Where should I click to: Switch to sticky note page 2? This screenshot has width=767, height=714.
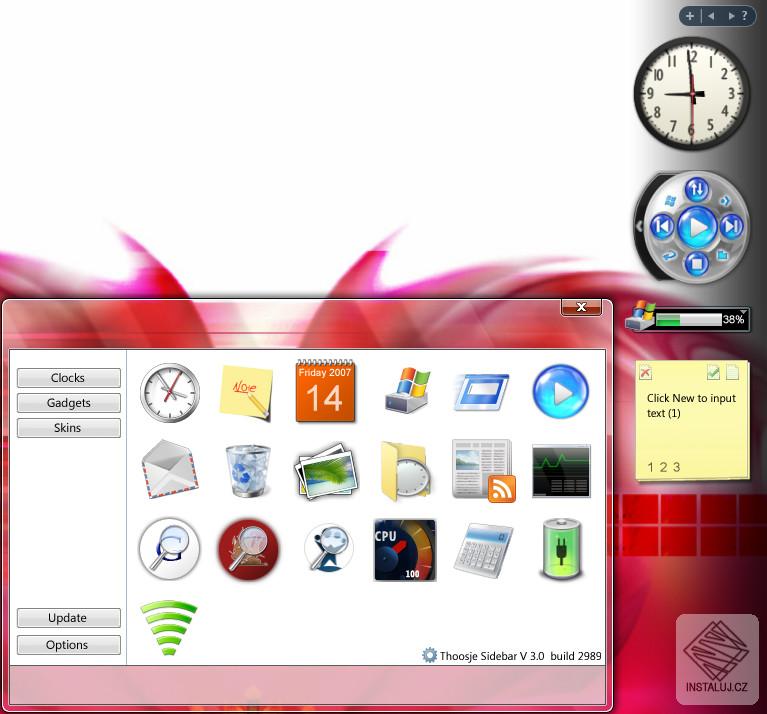click(663, 467)
